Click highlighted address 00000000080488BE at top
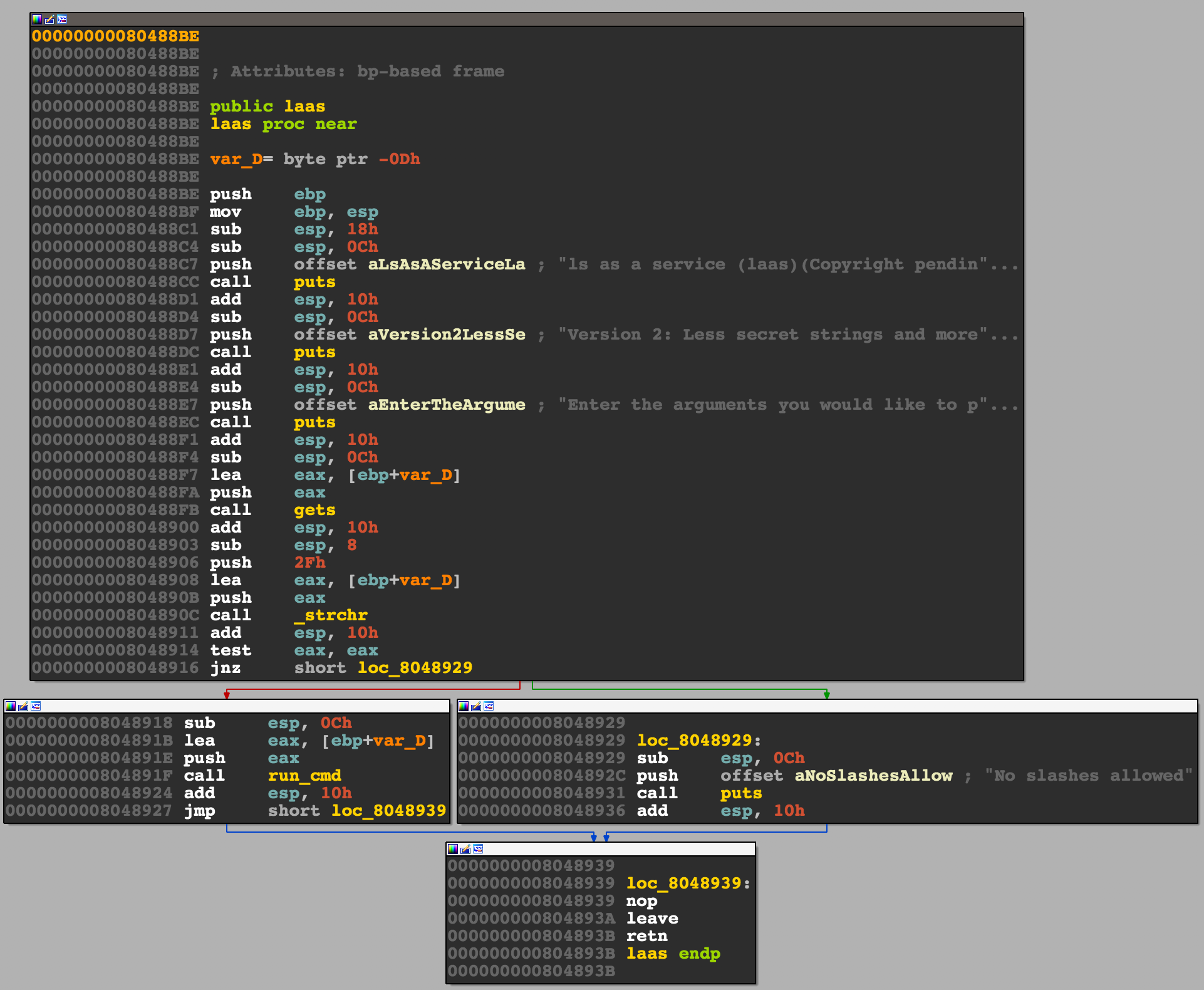Viewport: 1204px width, 990px height. pos(116,36)
